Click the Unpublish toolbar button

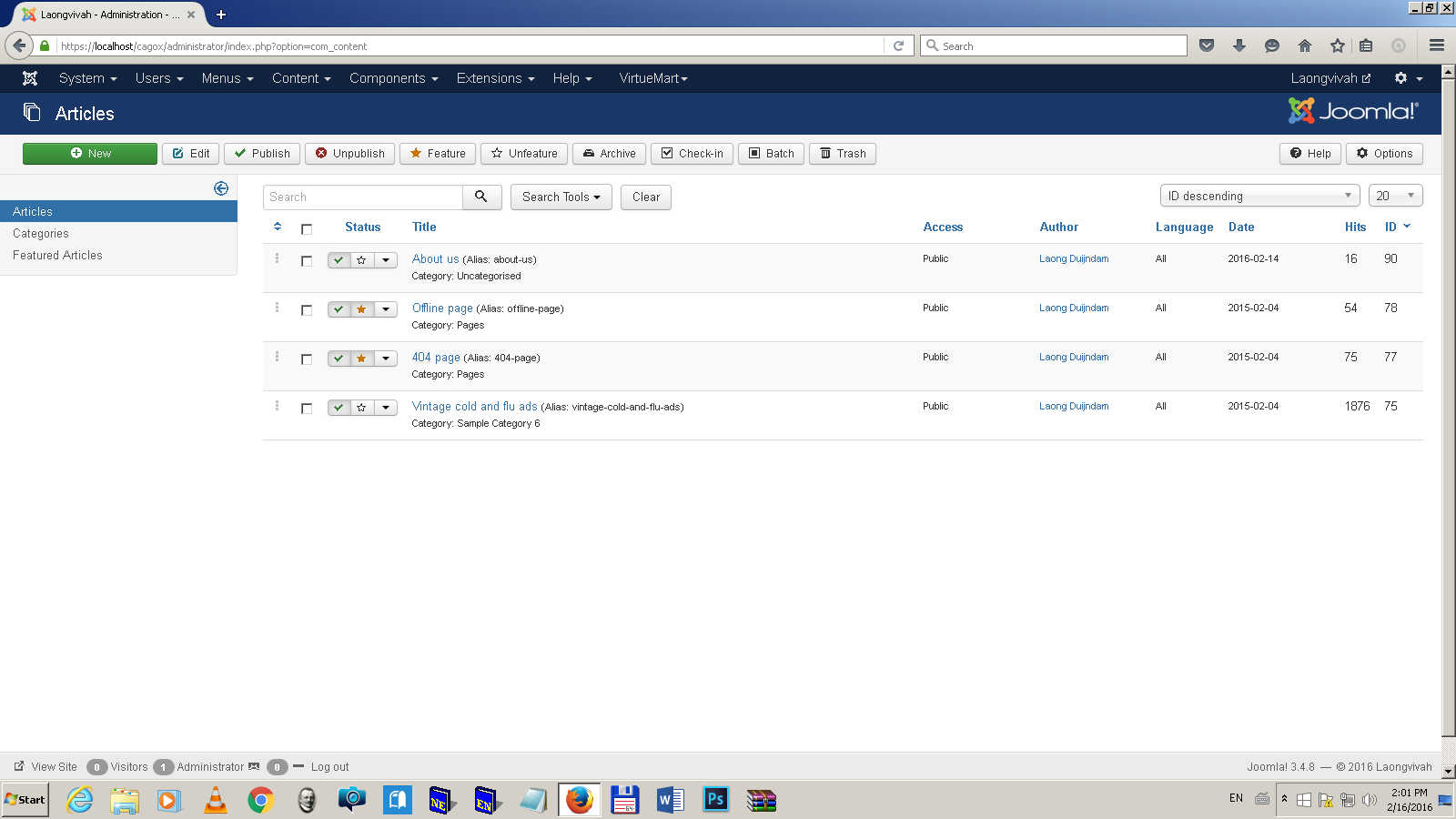tap(350, 153)
